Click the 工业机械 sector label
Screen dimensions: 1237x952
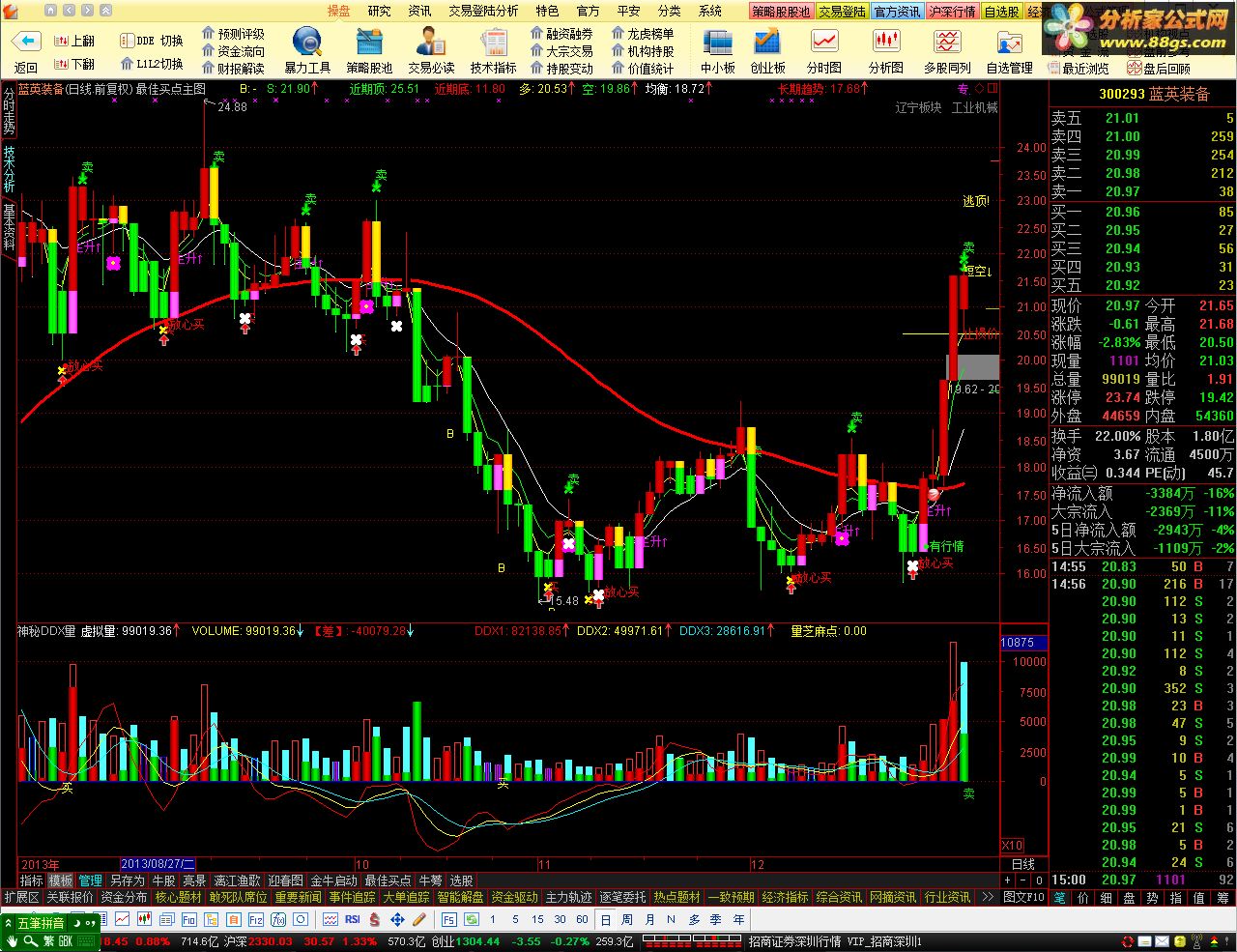coord(975,107)
